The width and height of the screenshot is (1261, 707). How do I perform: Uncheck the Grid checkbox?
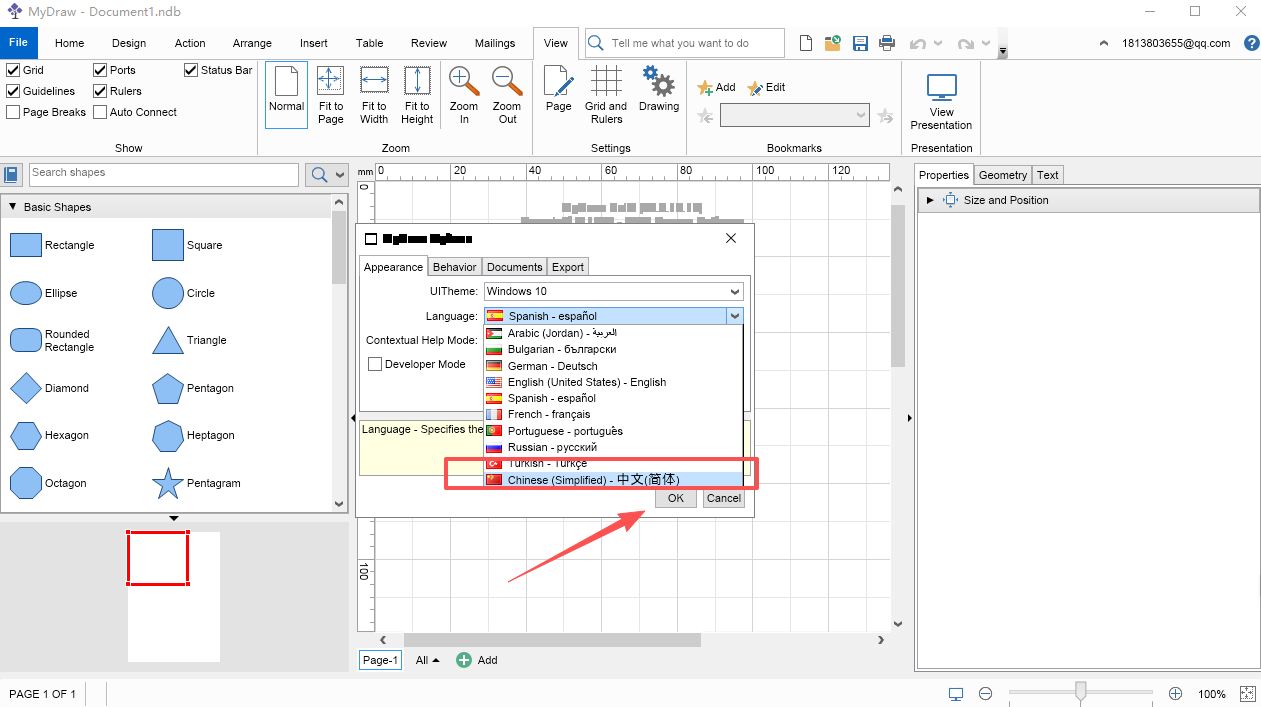[13, 70]
